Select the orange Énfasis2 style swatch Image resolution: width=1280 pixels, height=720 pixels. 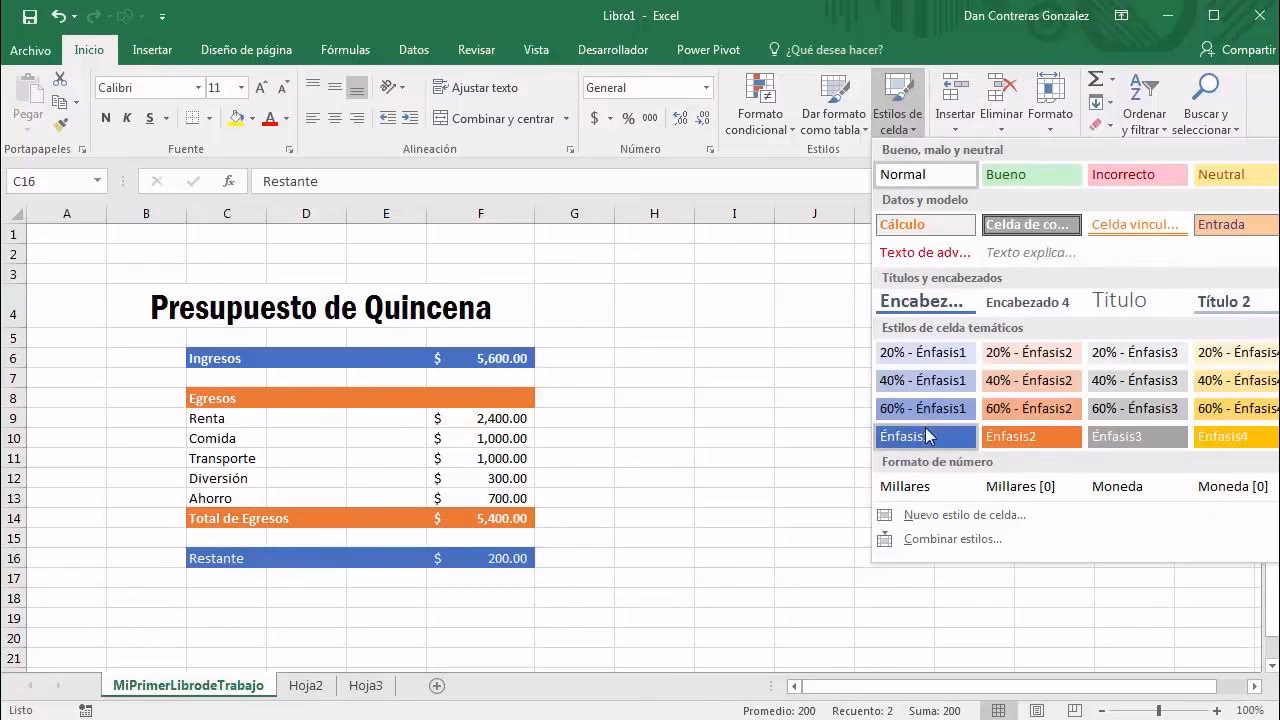point(1031,436)
